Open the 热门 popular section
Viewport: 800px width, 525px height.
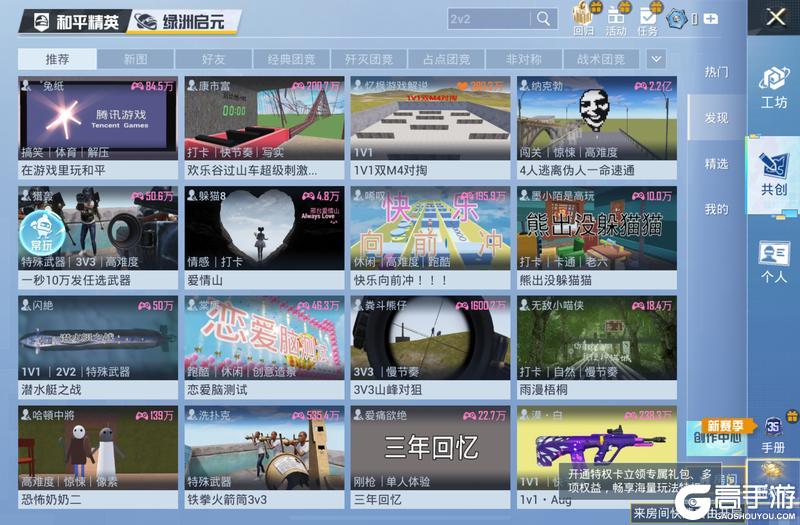(x=716, y=73)
